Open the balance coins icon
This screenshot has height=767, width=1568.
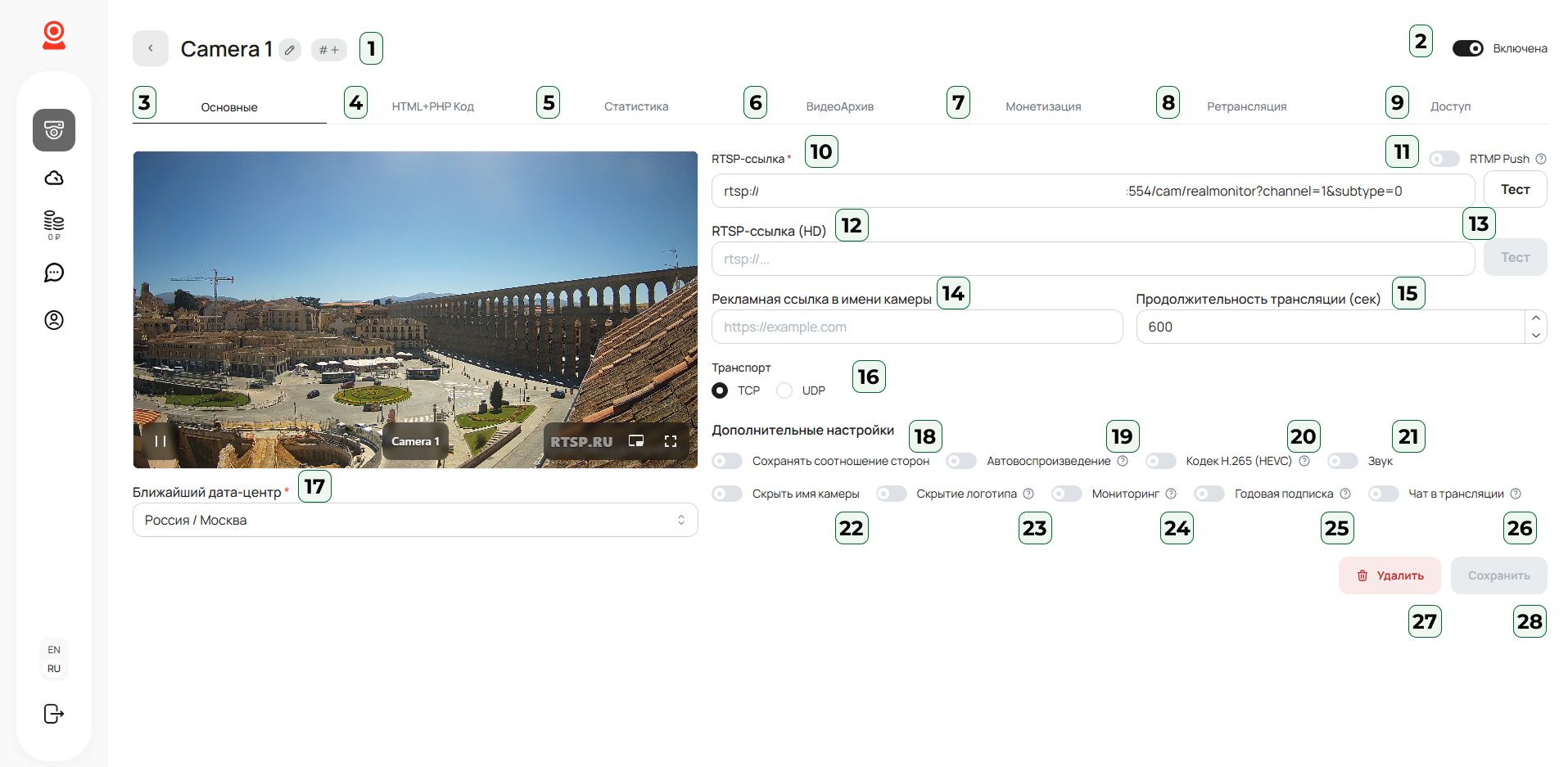coord(54,225)
